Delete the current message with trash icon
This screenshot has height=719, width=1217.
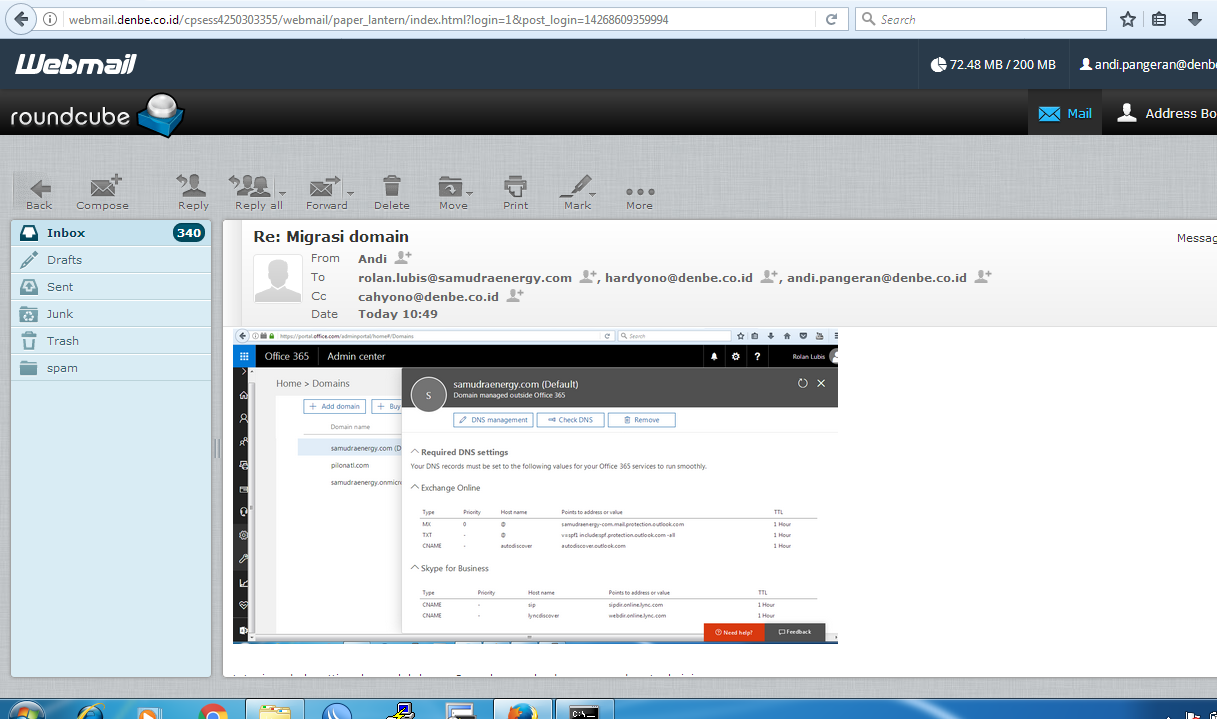(x=392, y=191)
